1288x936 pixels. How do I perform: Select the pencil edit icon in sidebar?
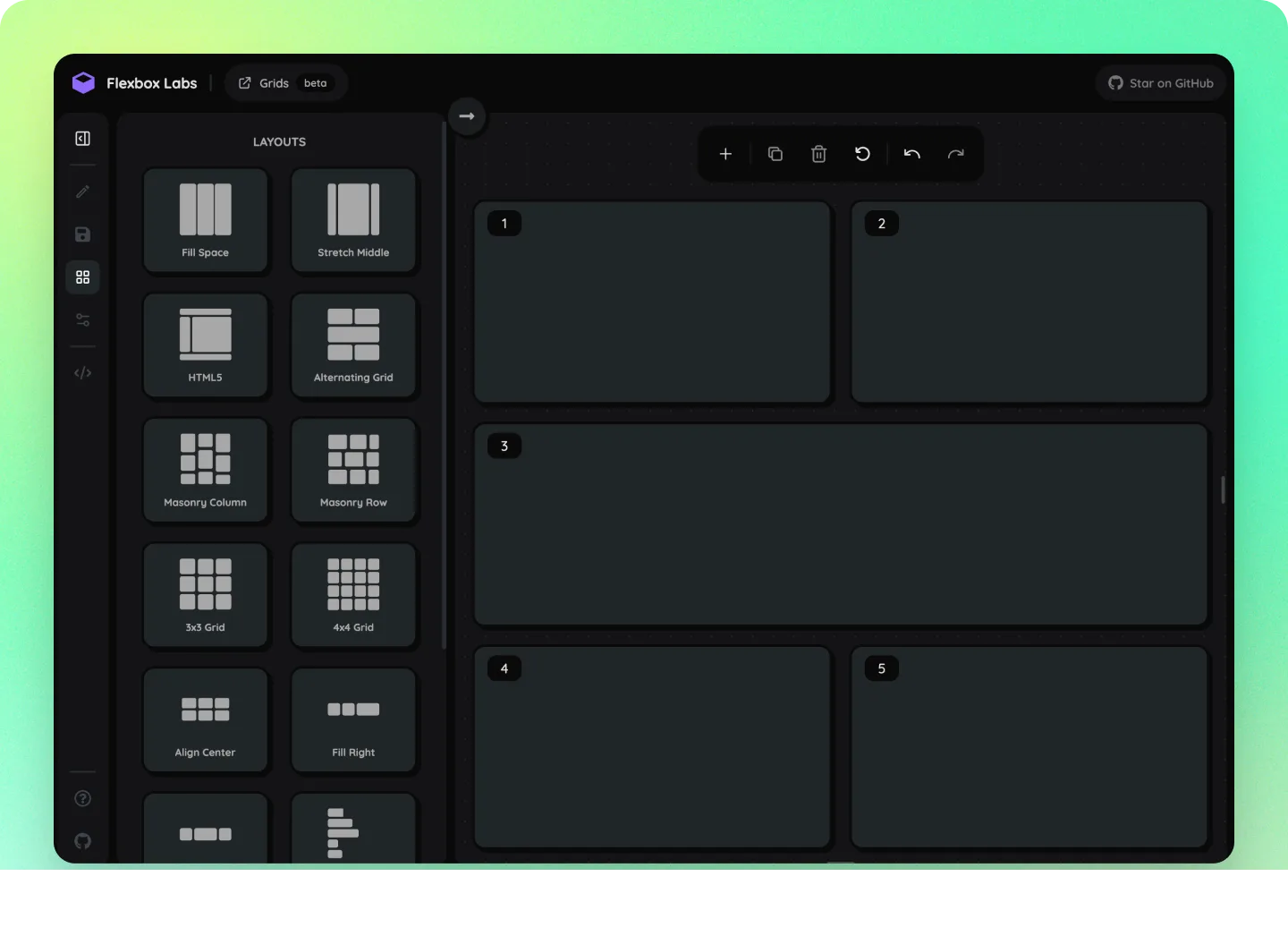pos(82,191)
